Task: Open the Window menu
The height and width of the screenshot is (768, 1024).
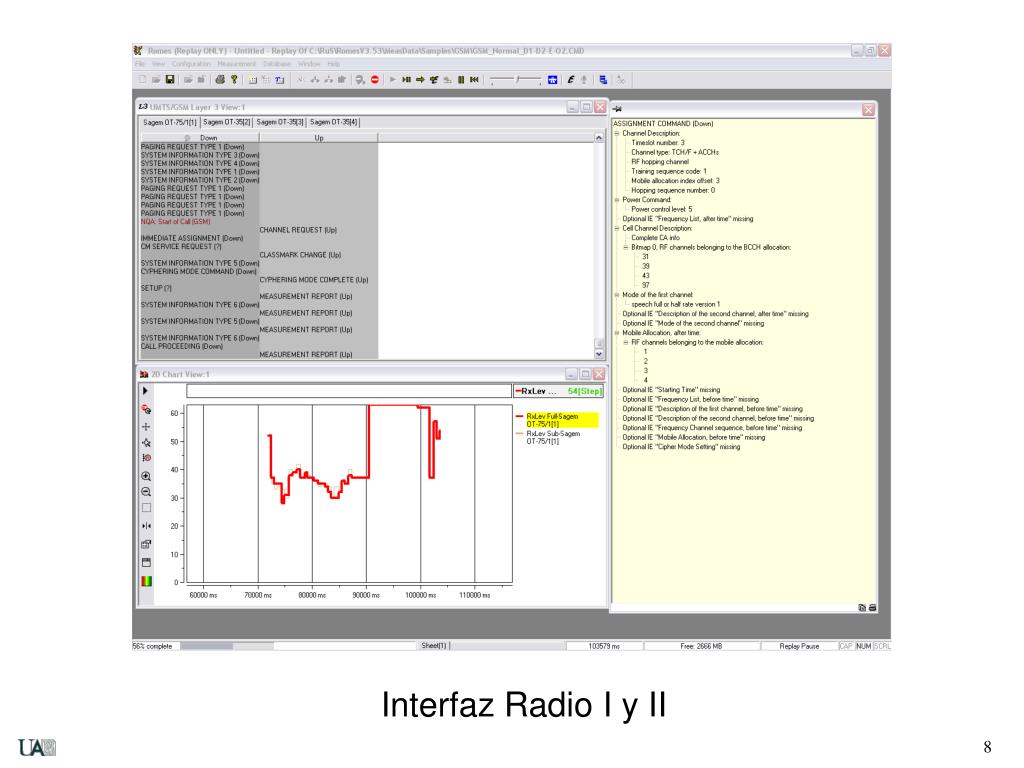Action: click(x=309, y=64)
